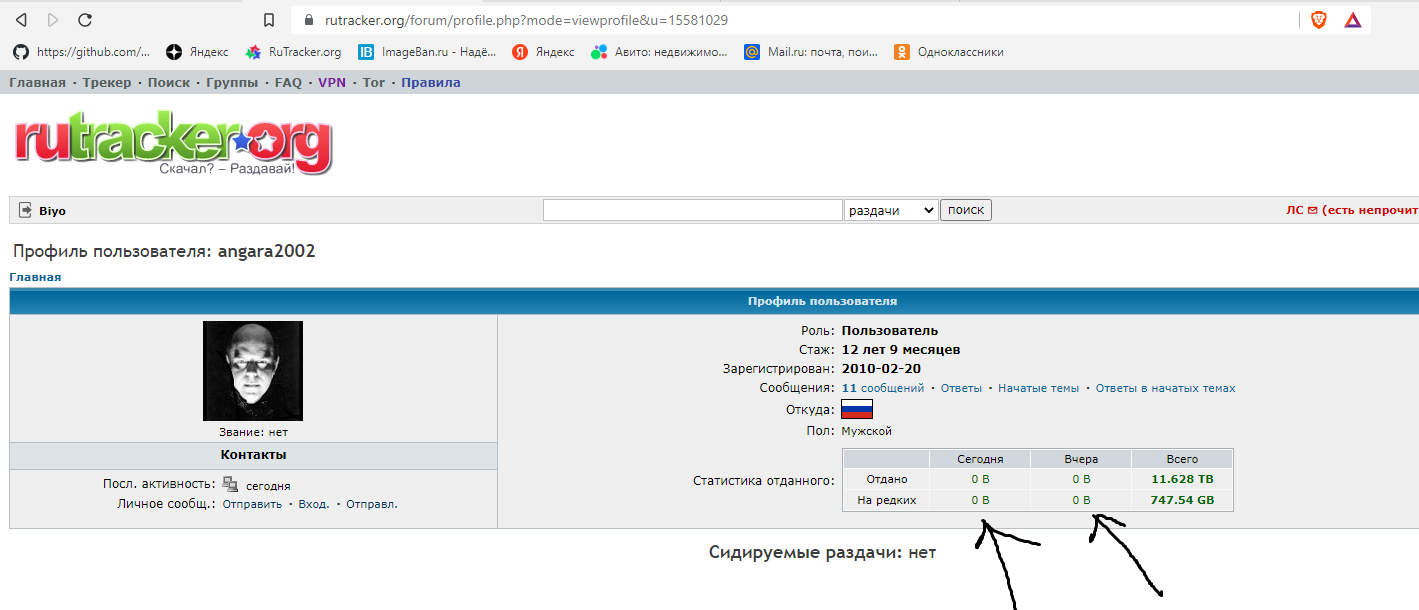This screenshot has height=610, width=1419.
Task: Click Сидируемые раздачи: нет text
Action: [x=822, y=552]
